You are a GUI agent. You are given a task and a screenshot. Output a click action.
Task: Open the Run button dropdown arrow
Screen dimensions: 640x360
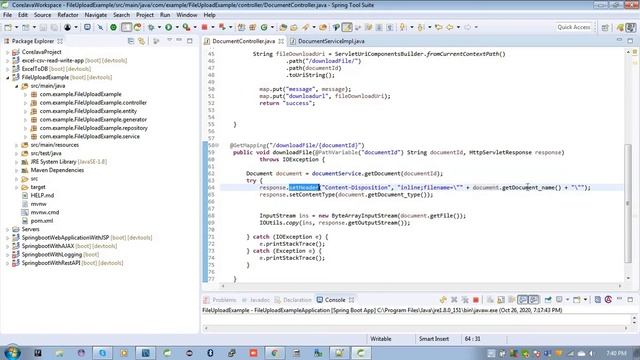click(x=177, y=27)
